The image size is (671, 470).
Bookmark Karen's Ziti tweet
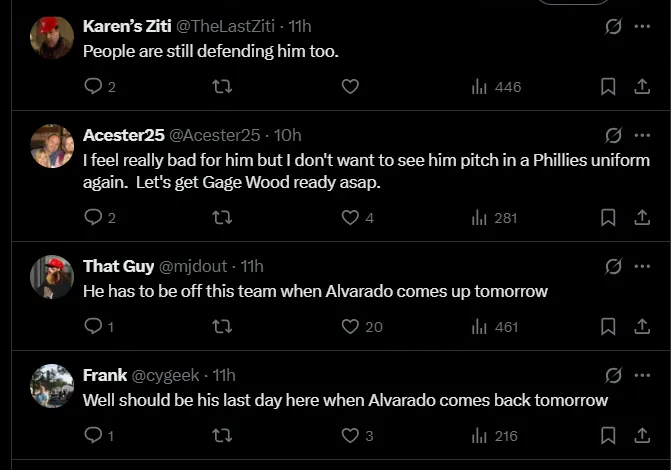pos(607,87)
